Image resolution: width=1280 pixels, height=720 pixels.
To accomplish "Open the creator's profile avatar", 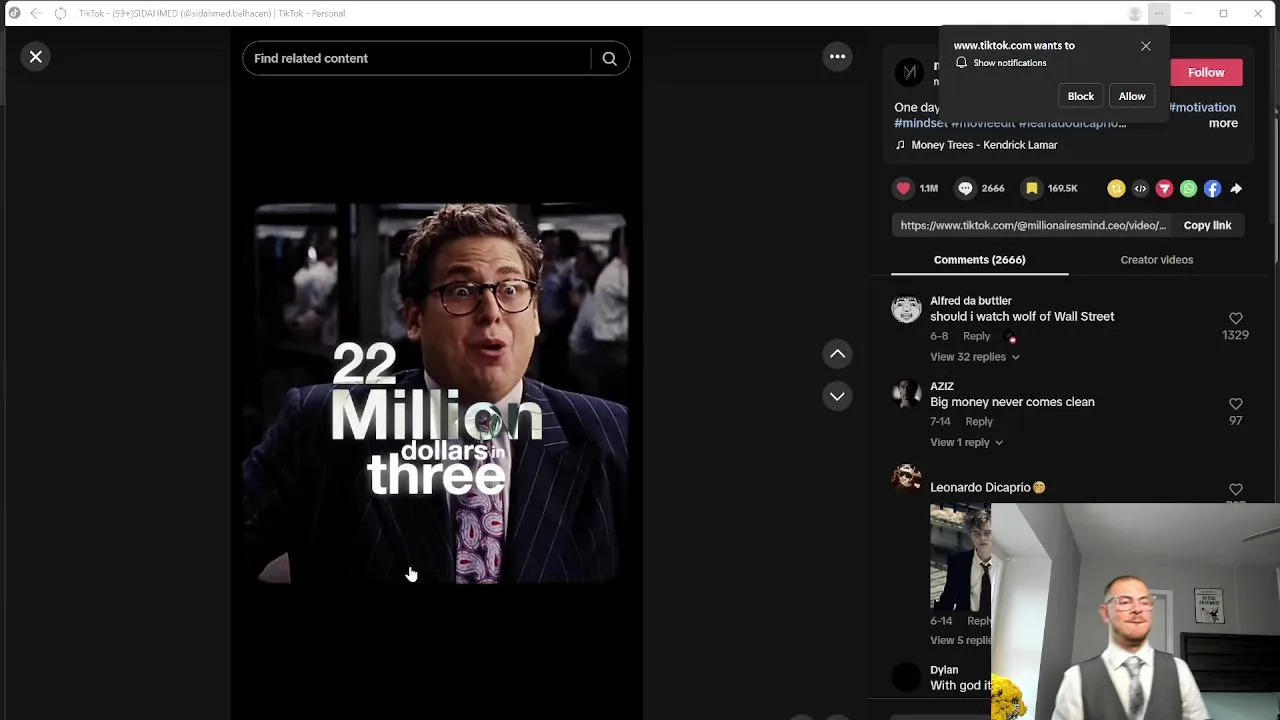I will pyautogui.click(x=909, y=72).
